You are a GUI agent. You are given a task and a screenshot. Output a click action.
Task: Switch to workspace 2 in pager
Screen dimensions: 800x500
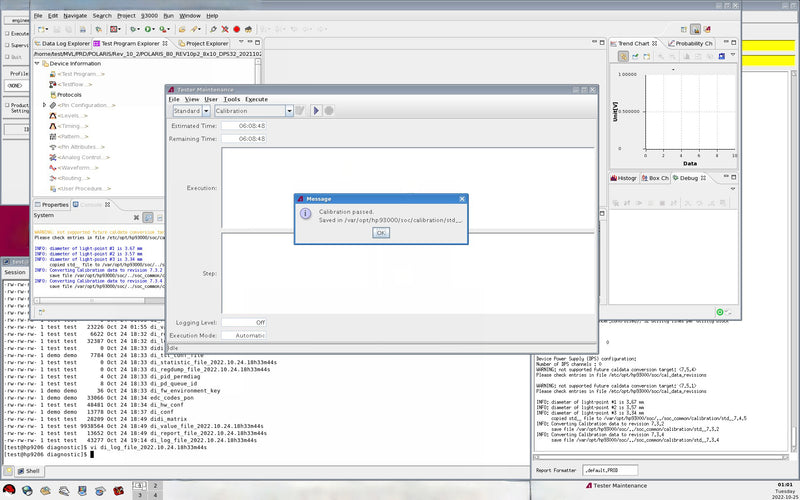tap(155, 486)
